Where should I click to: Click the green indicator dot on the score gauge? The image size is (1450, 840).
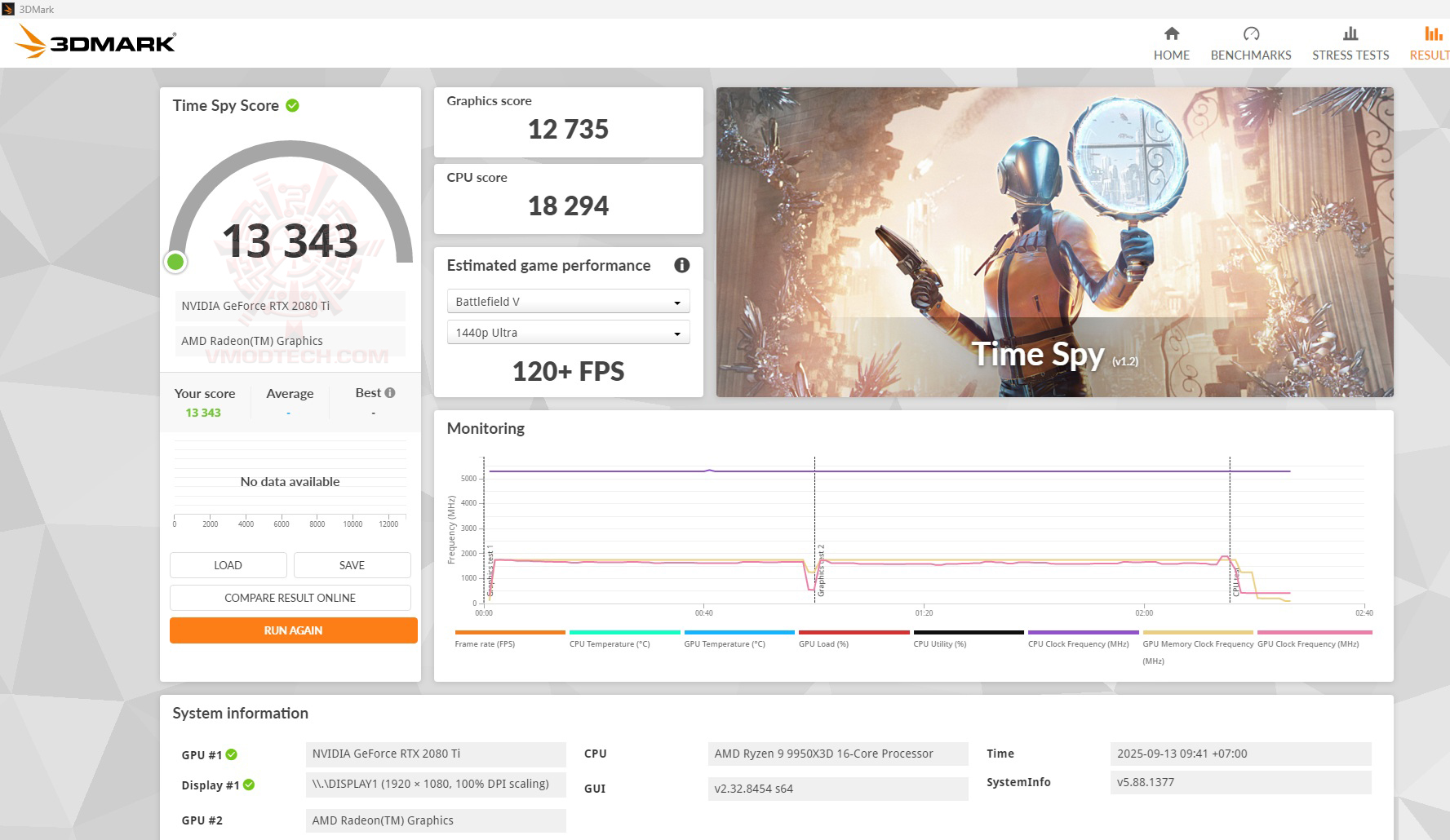point(176,262)
